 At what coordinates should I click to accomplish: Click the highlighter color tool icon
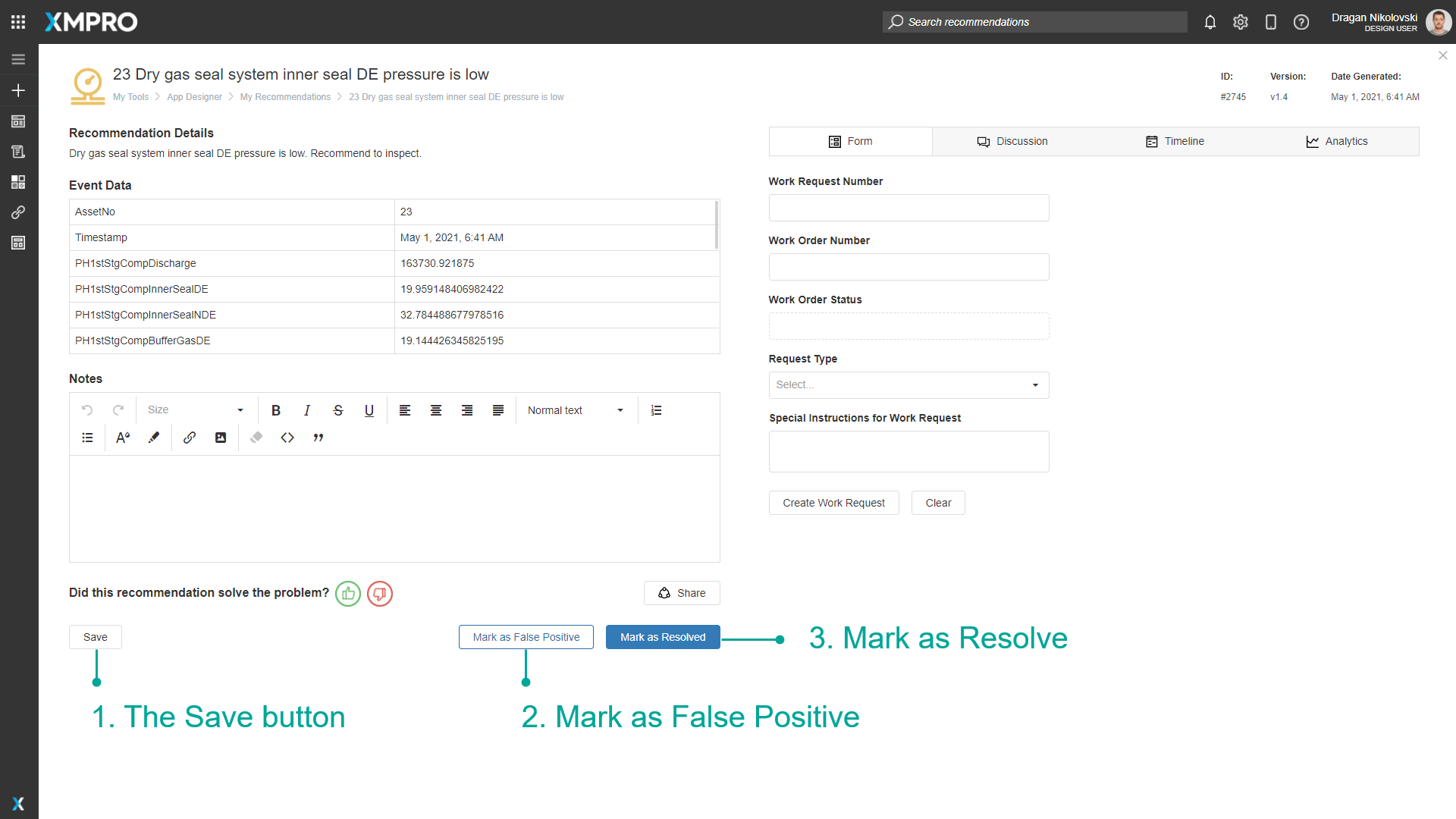154,438
